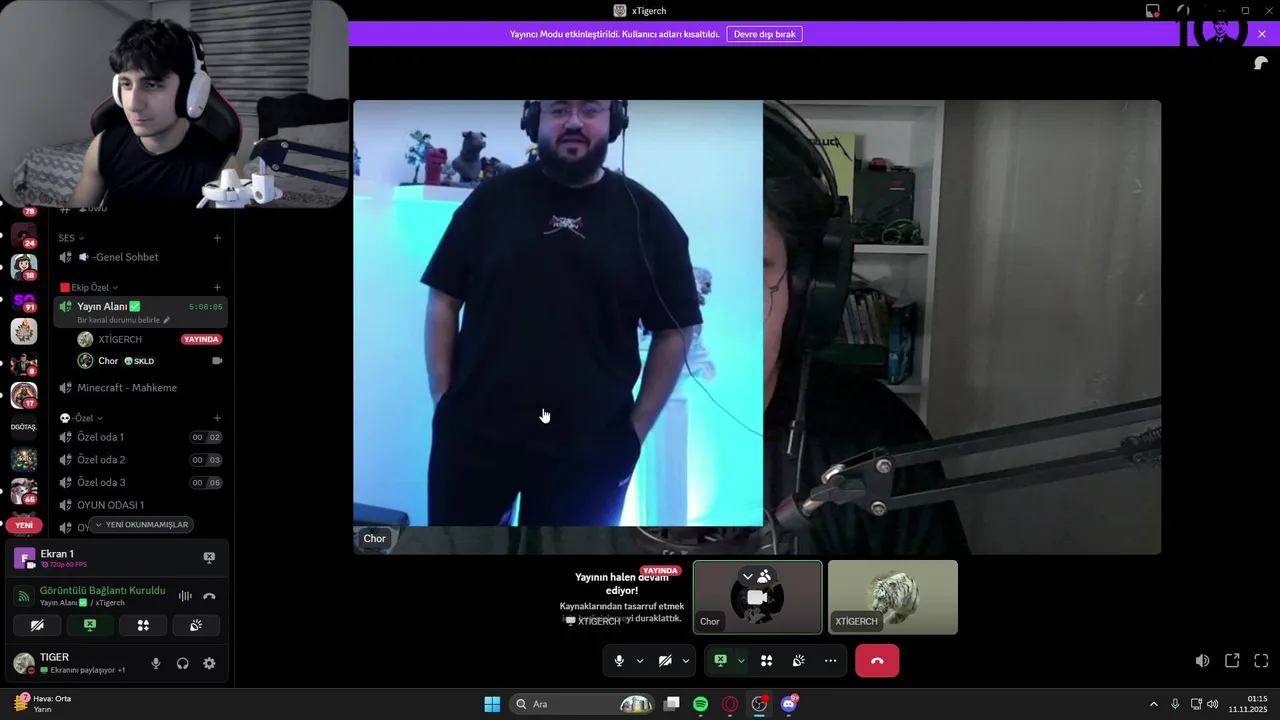Screen dimensions: 1280x720
Task: Open more options three-dot menu in call bar
Action: [x=830, y=661]
